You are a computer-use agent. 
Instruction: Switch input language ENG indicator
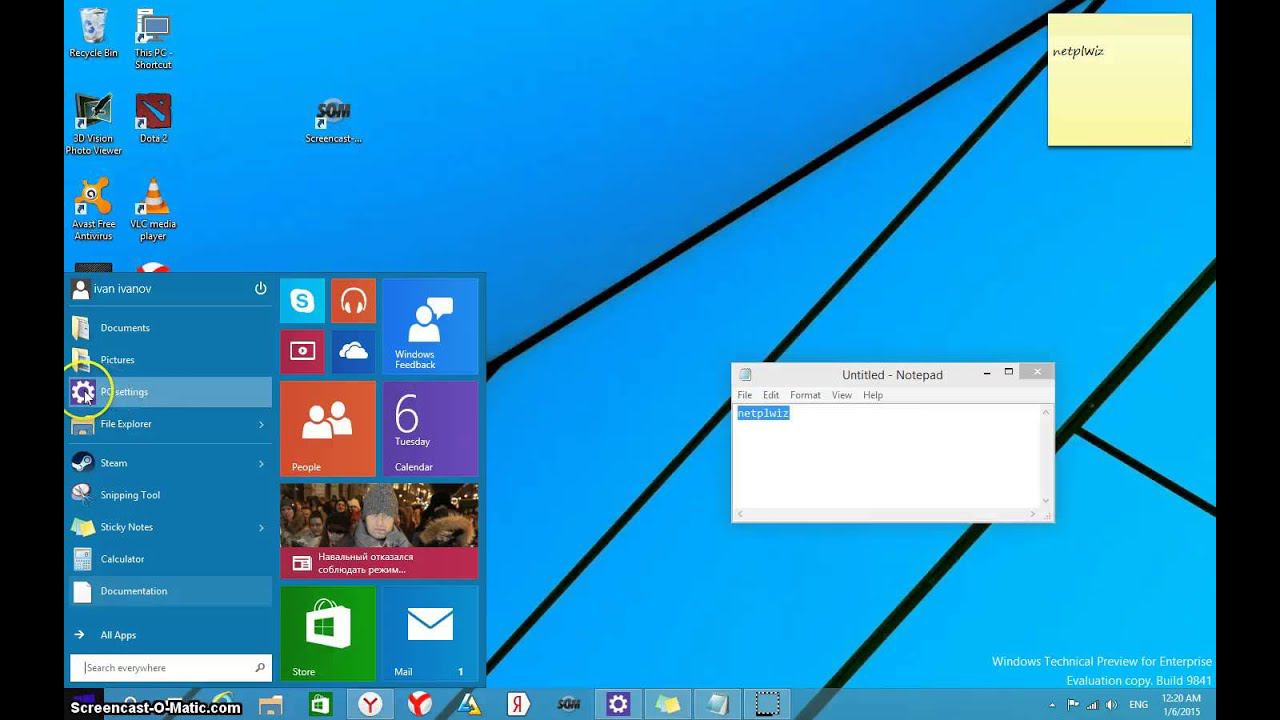[x=1139, y=705]
